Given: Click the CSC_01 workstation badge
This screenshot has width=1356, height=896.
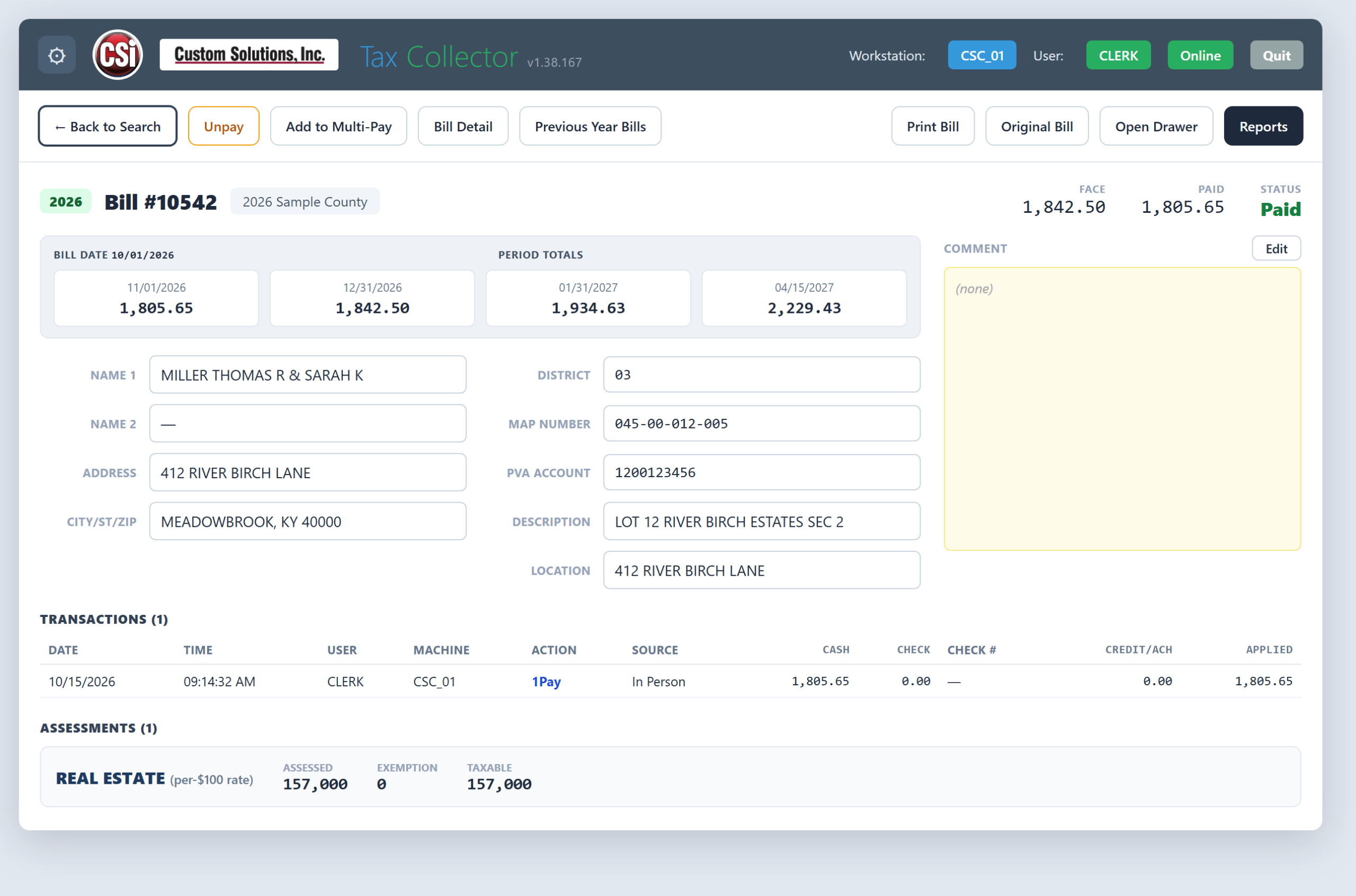Looking at the screenshot, I should point(982,56).
